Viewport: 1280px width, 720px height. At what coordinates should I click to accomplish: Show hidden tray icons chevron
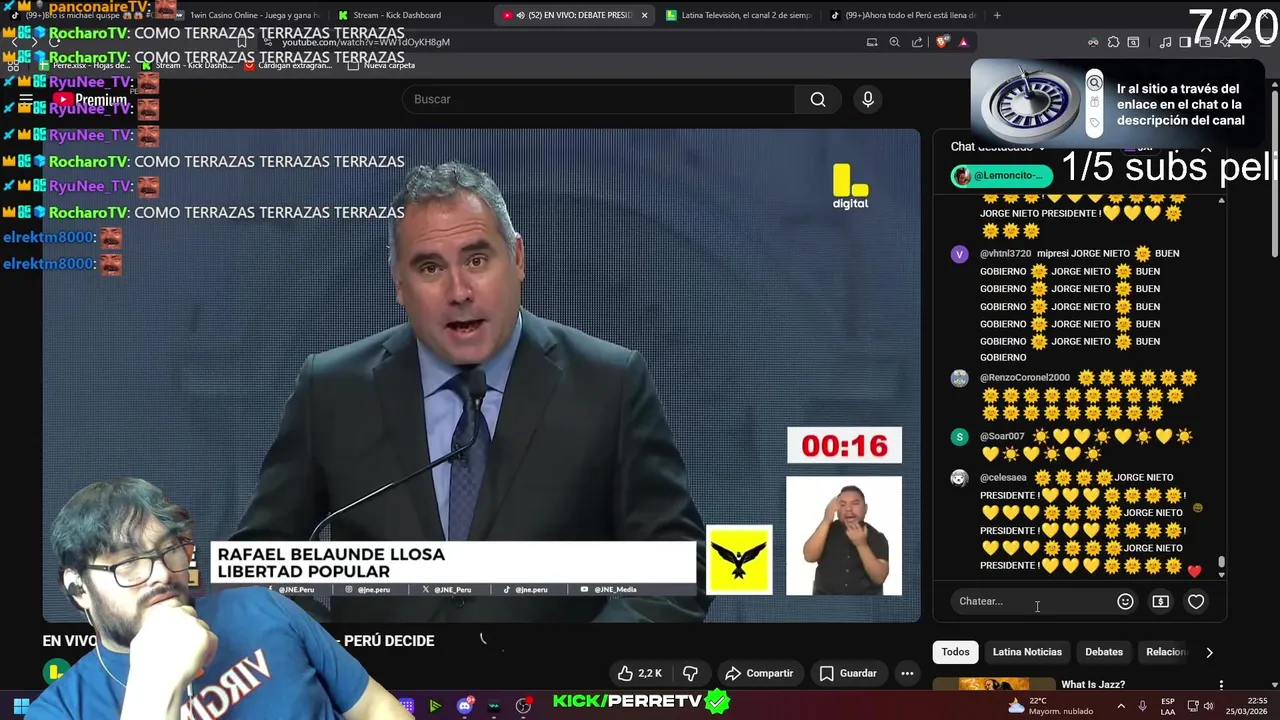pos(1120,706)
